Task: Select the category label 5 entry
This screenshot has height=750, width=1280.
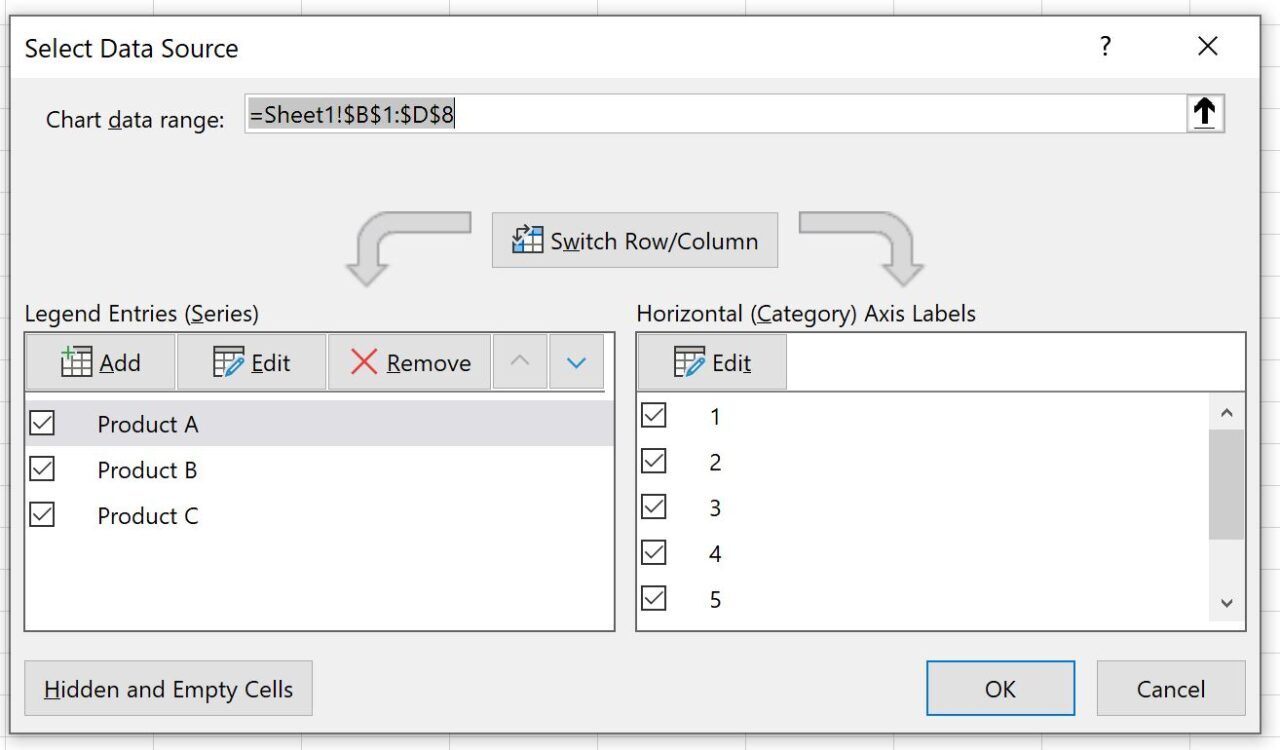Action: pyautogui.click(x=714, y=599)
